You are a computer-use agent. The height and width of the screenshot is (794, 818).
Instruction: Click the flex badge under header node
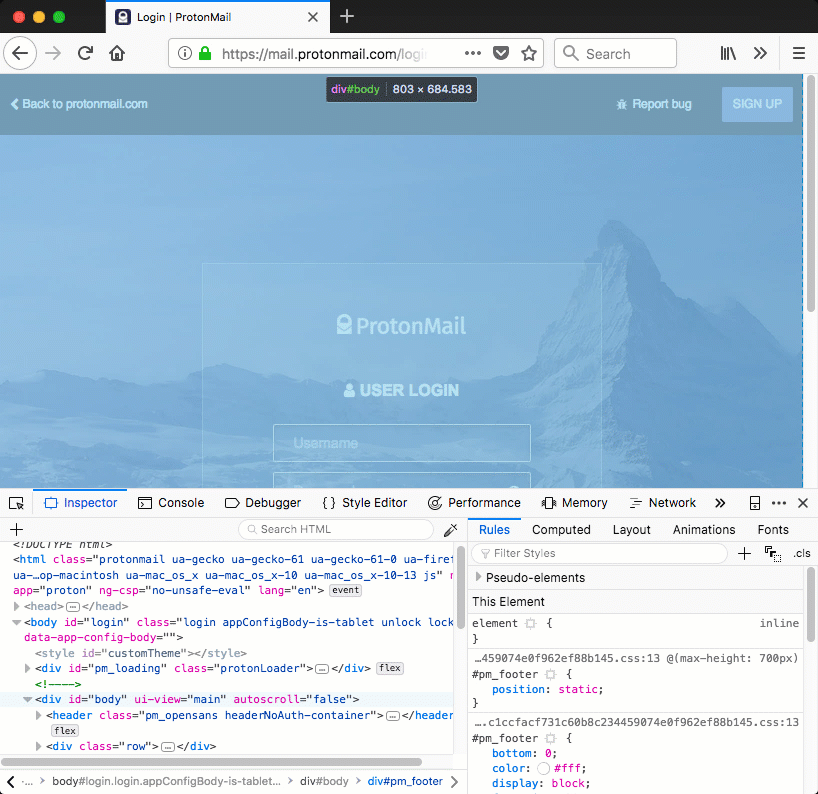tap(65, 730)
